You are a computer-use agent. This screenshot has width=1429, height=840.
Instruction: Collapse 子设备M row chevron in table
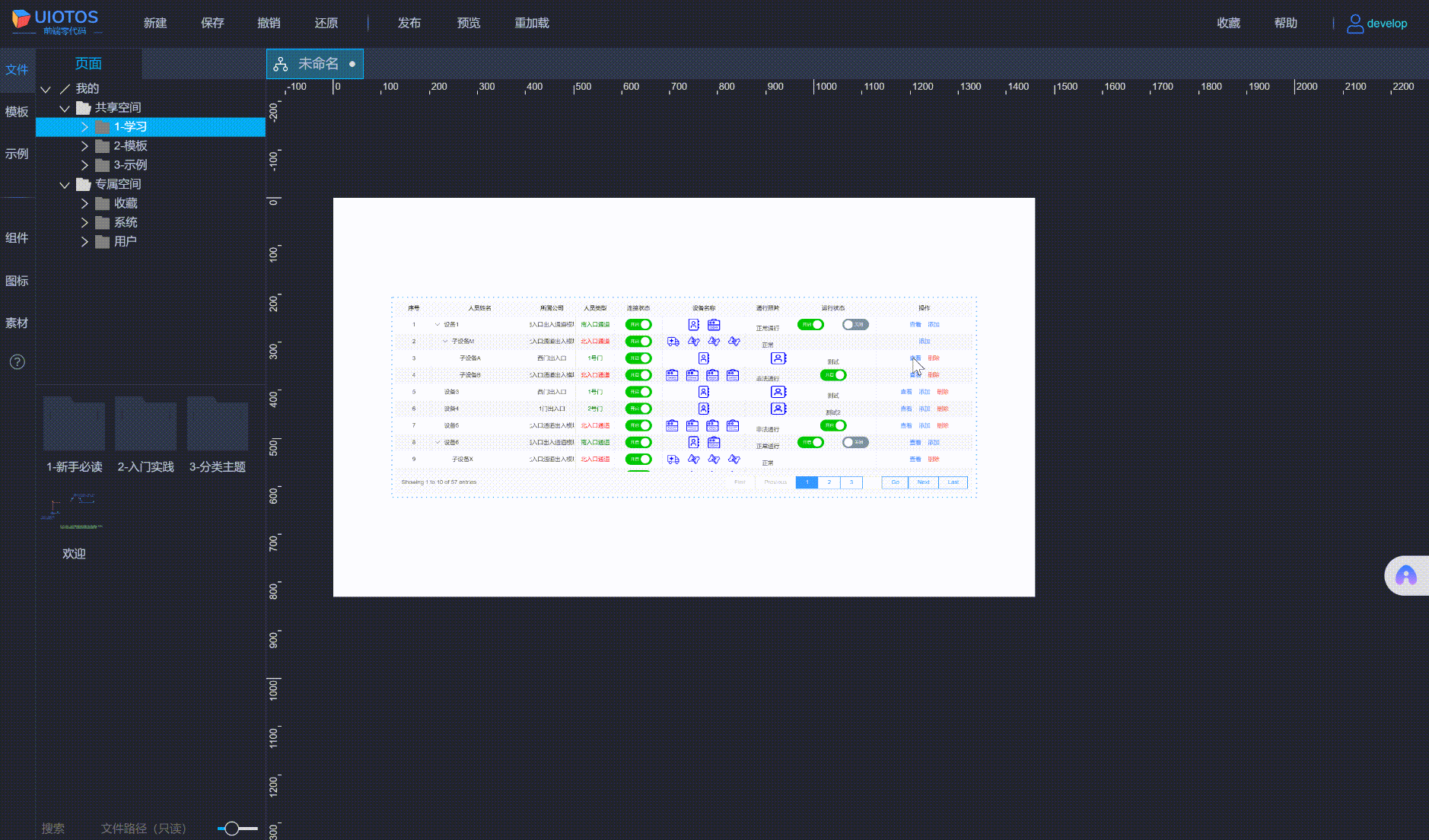(445, 342)
